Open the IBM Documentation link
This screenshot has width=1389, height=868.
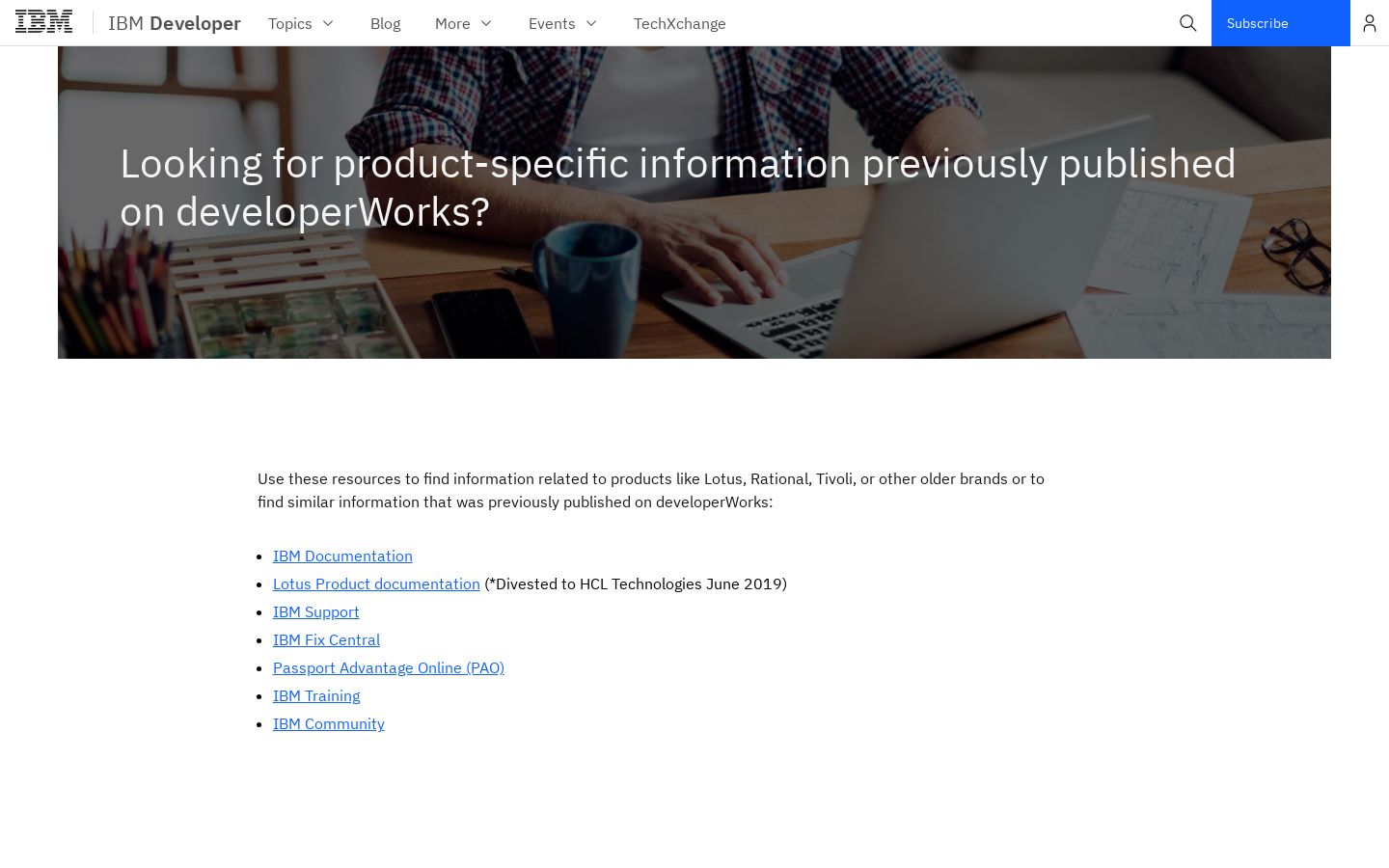point(342,556)
